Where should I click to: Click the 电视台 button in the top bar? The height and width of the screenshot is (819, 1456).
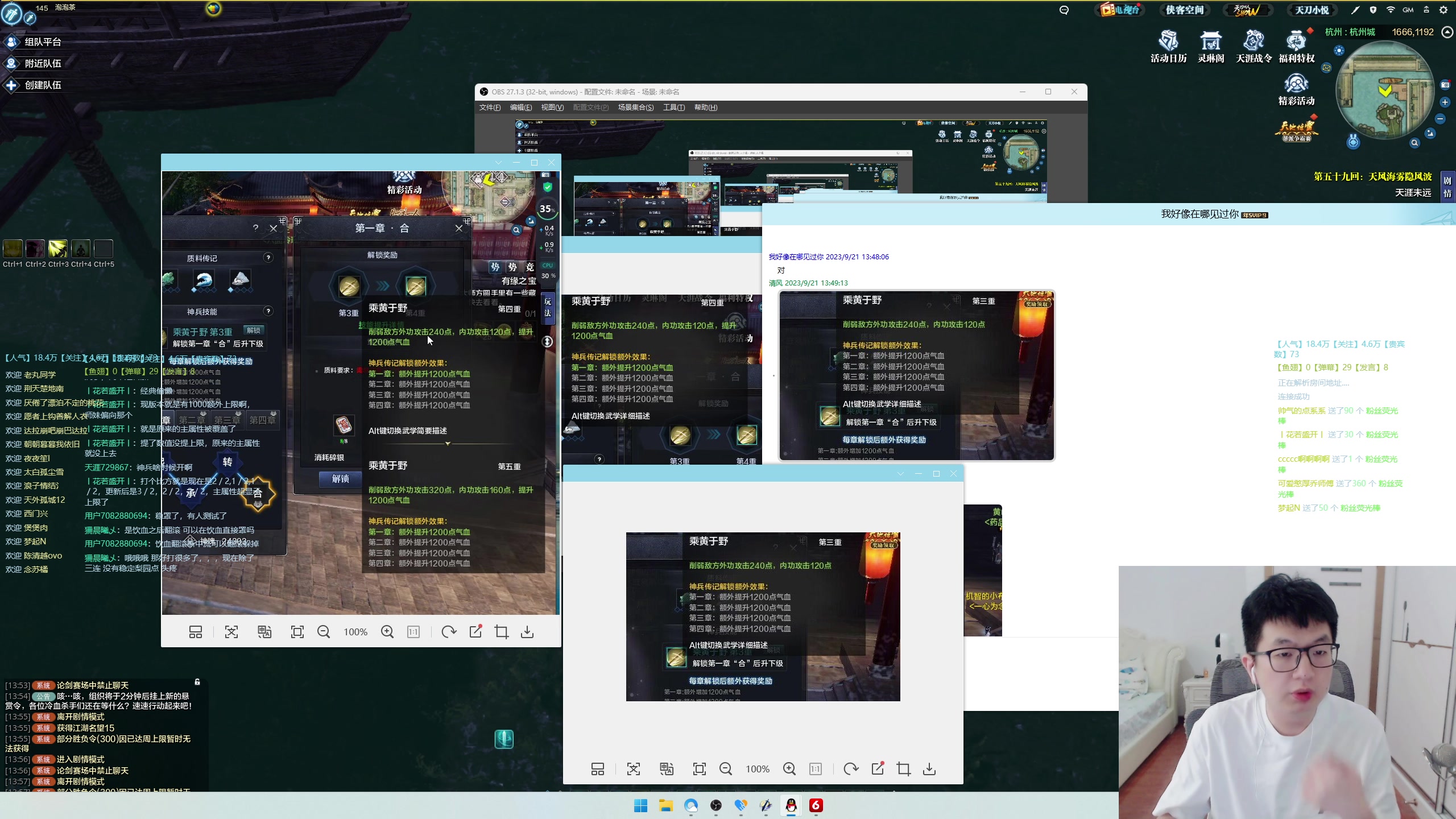pyautogui.click(x=1120, y=10)
